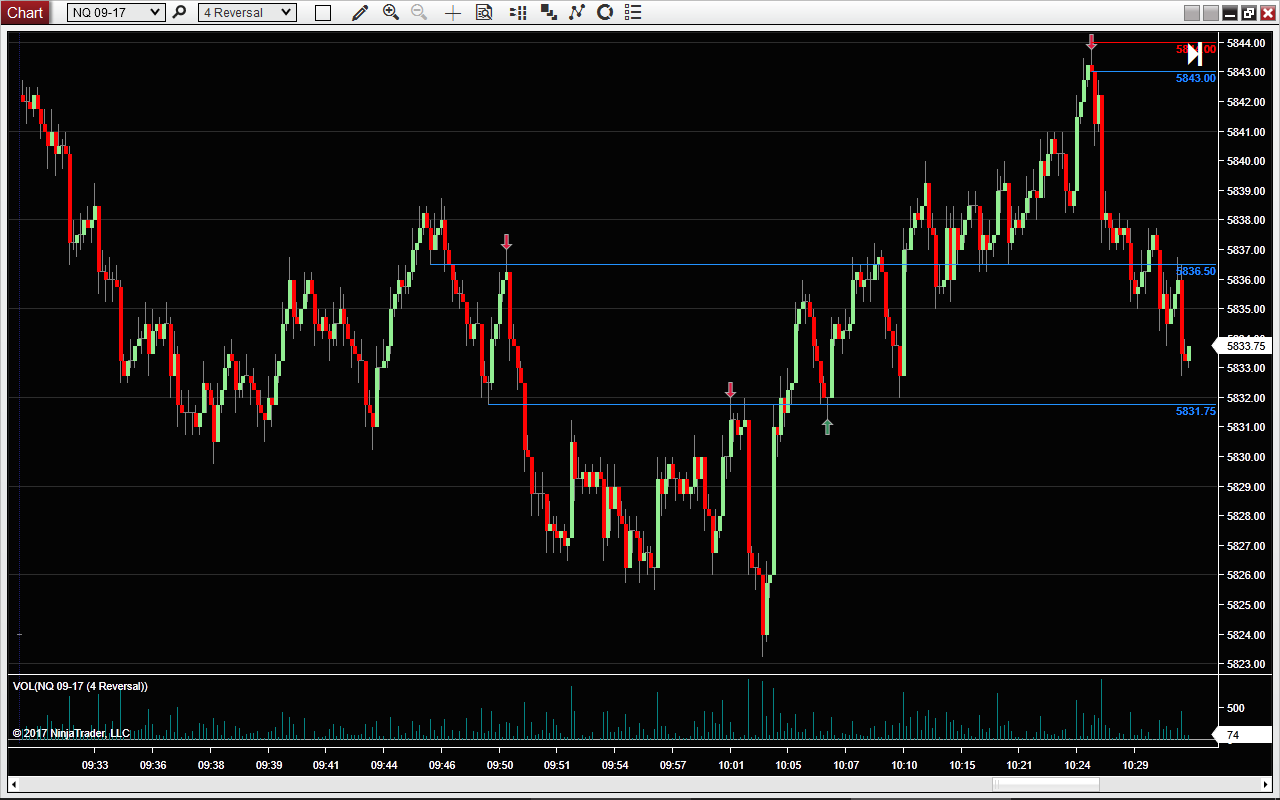Open the data series icon
Screen dimensions: 1280x800
click(x=548, y=12)
